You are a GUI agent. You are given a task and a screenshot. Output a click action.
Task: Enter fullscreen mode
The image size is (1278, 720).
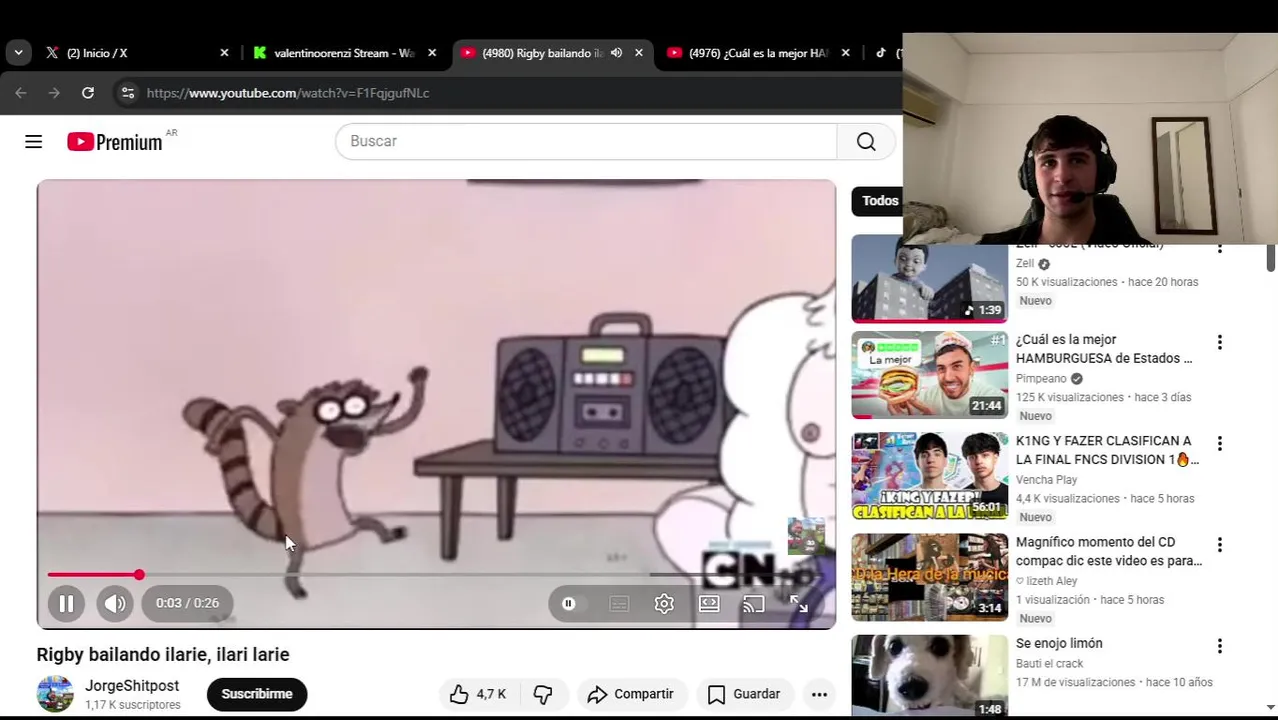point(799,604)
